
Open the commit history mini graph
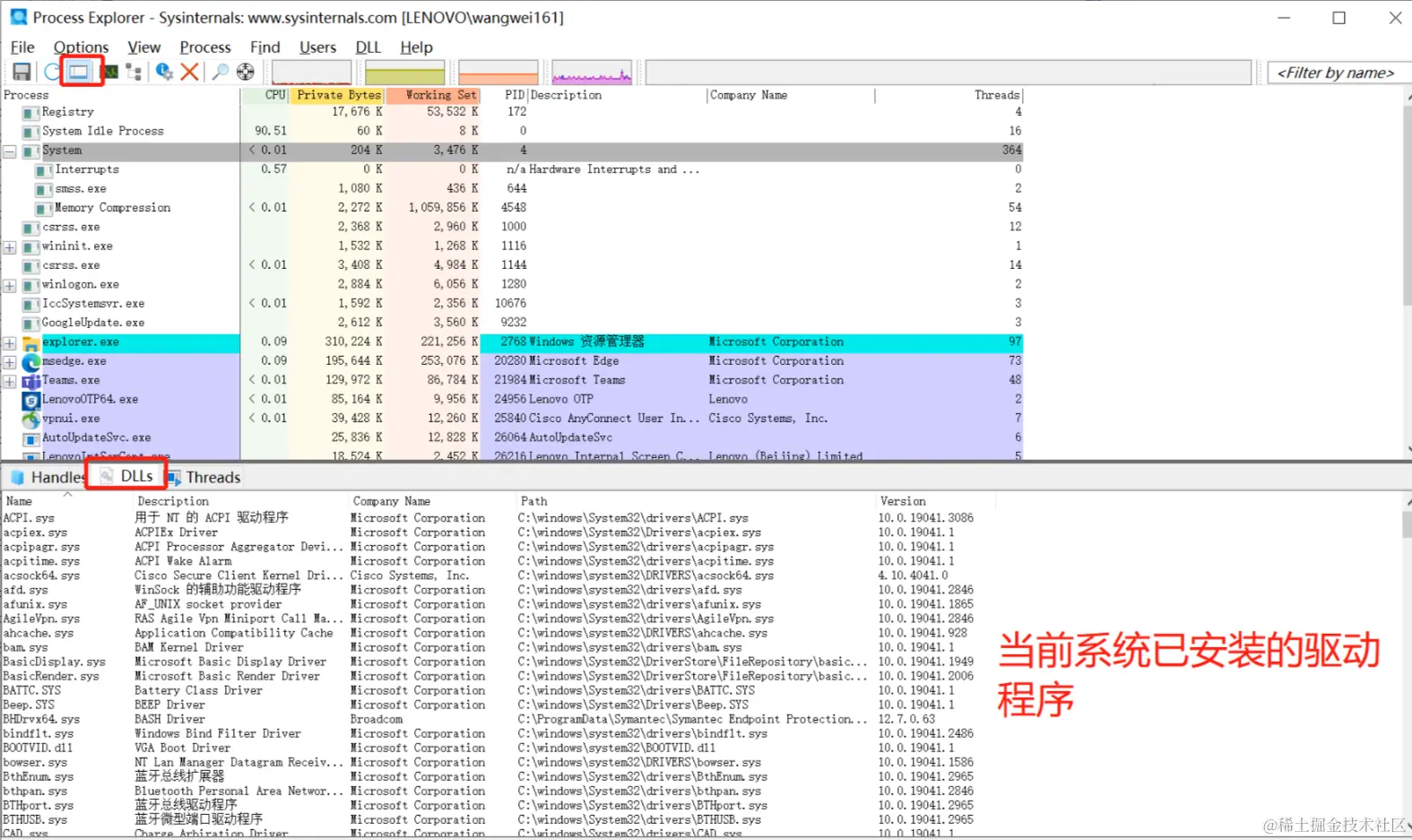pyautogui.click(x=405, y=73)
